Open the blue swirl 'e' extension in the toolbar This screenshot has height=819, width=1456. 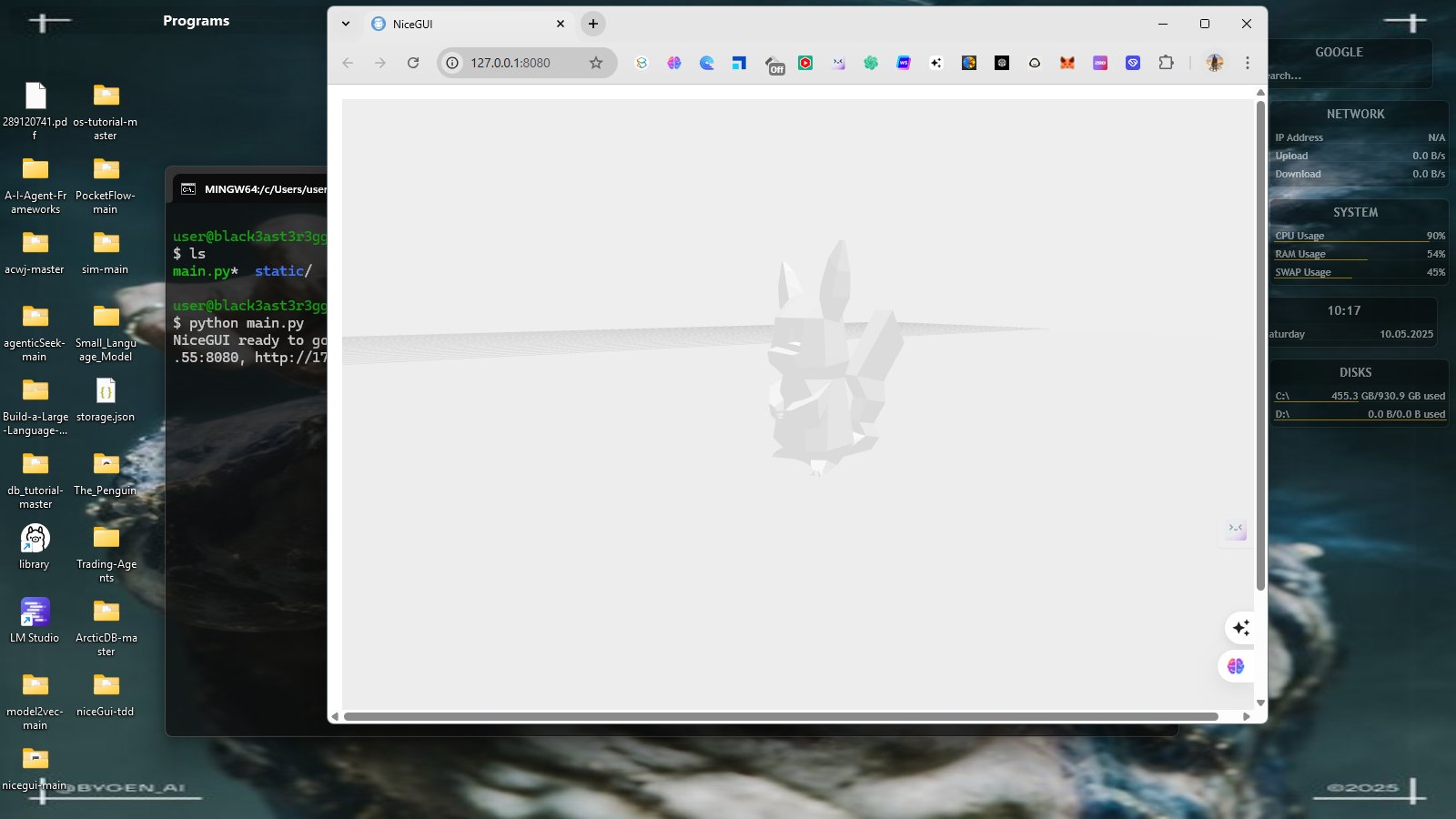tap(707, 63)
